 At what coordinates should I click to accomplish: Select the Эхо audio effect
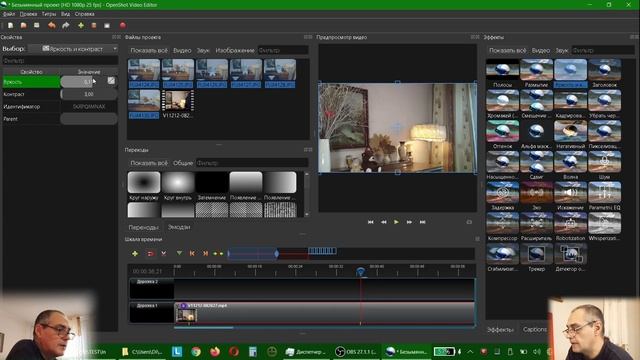coord(536,196)
